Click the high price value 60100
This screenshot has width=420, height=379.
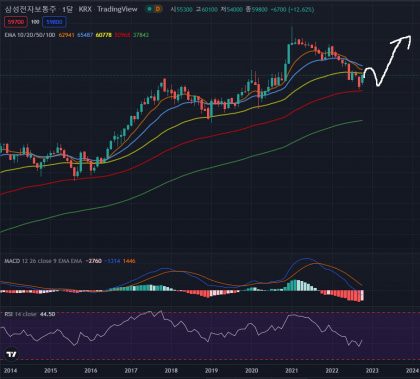[210, 10]
